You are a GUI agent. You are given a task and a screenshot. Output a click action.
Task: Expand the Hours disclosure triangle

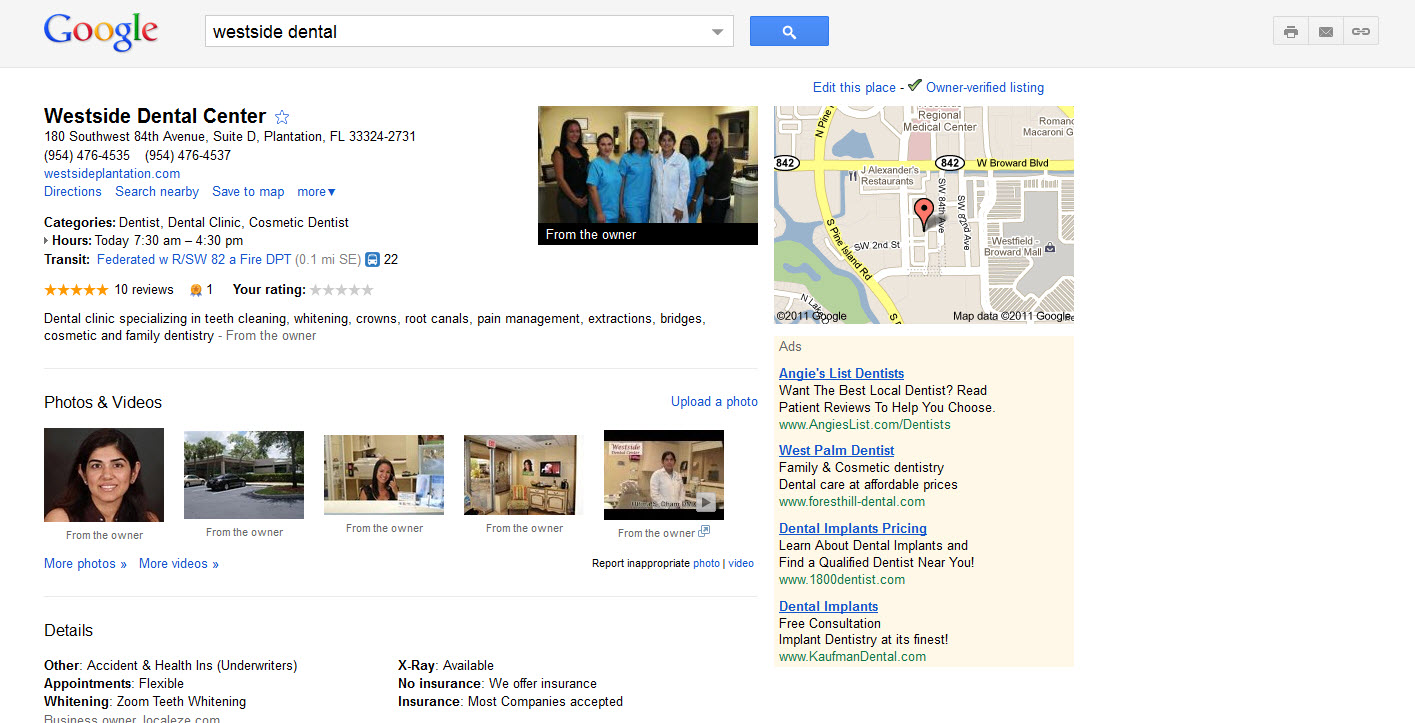[46, 241]
